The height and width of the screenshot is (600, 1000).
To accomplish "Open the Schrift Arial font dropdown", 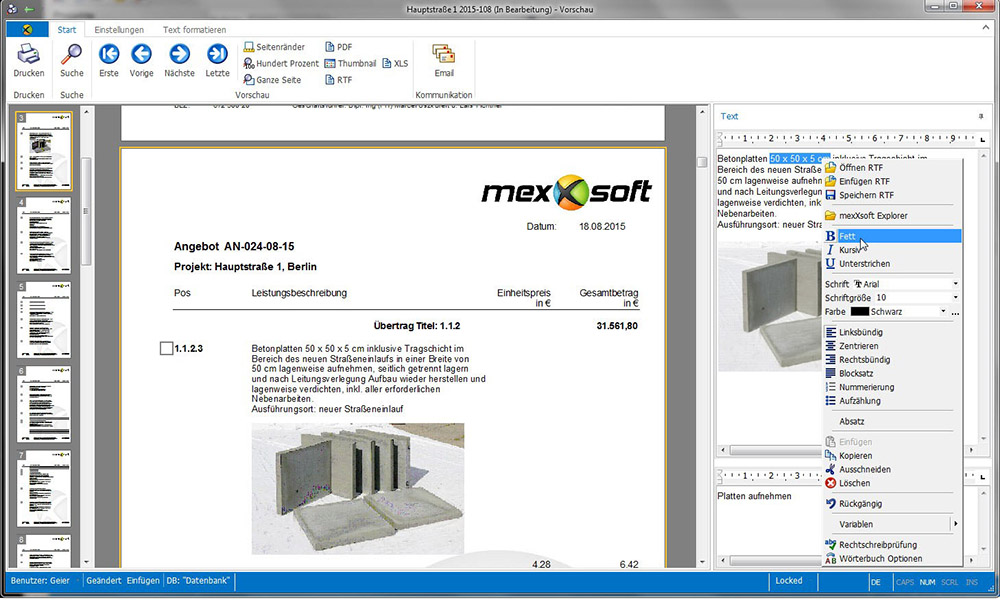I will [x=954, y=284].
